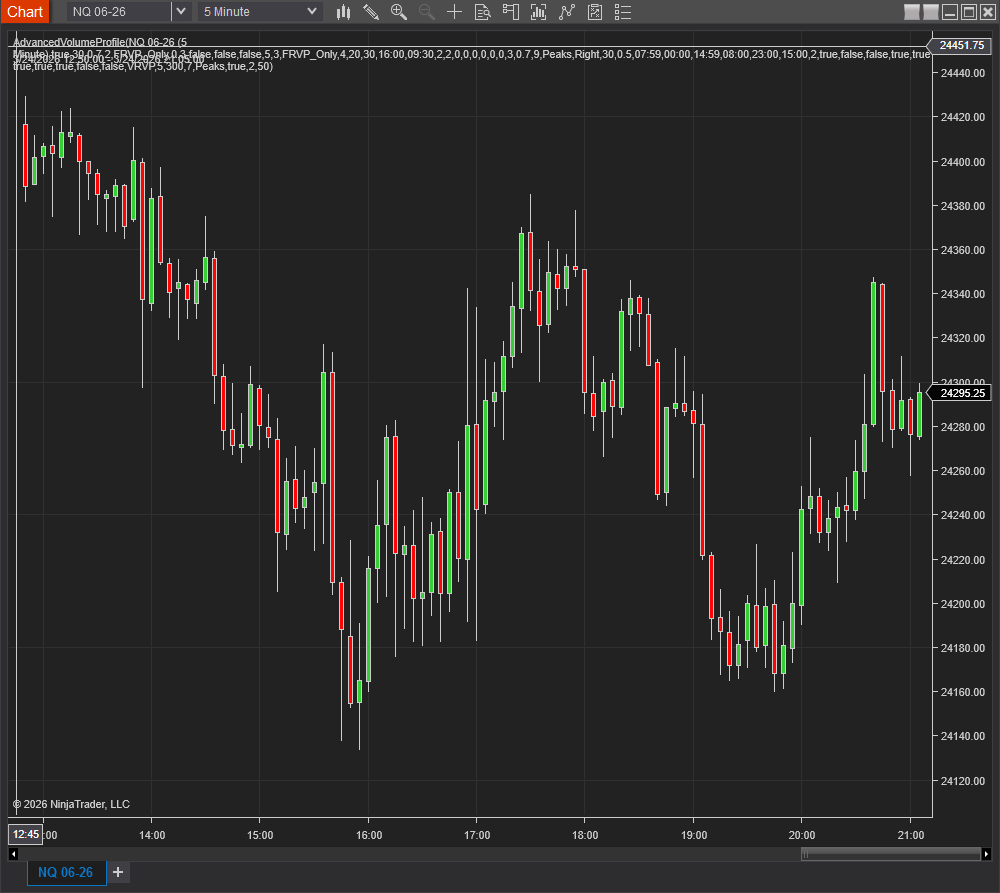Open the 5 Minute interval dropdown
Screen dimensions: 1000x893
260,11
